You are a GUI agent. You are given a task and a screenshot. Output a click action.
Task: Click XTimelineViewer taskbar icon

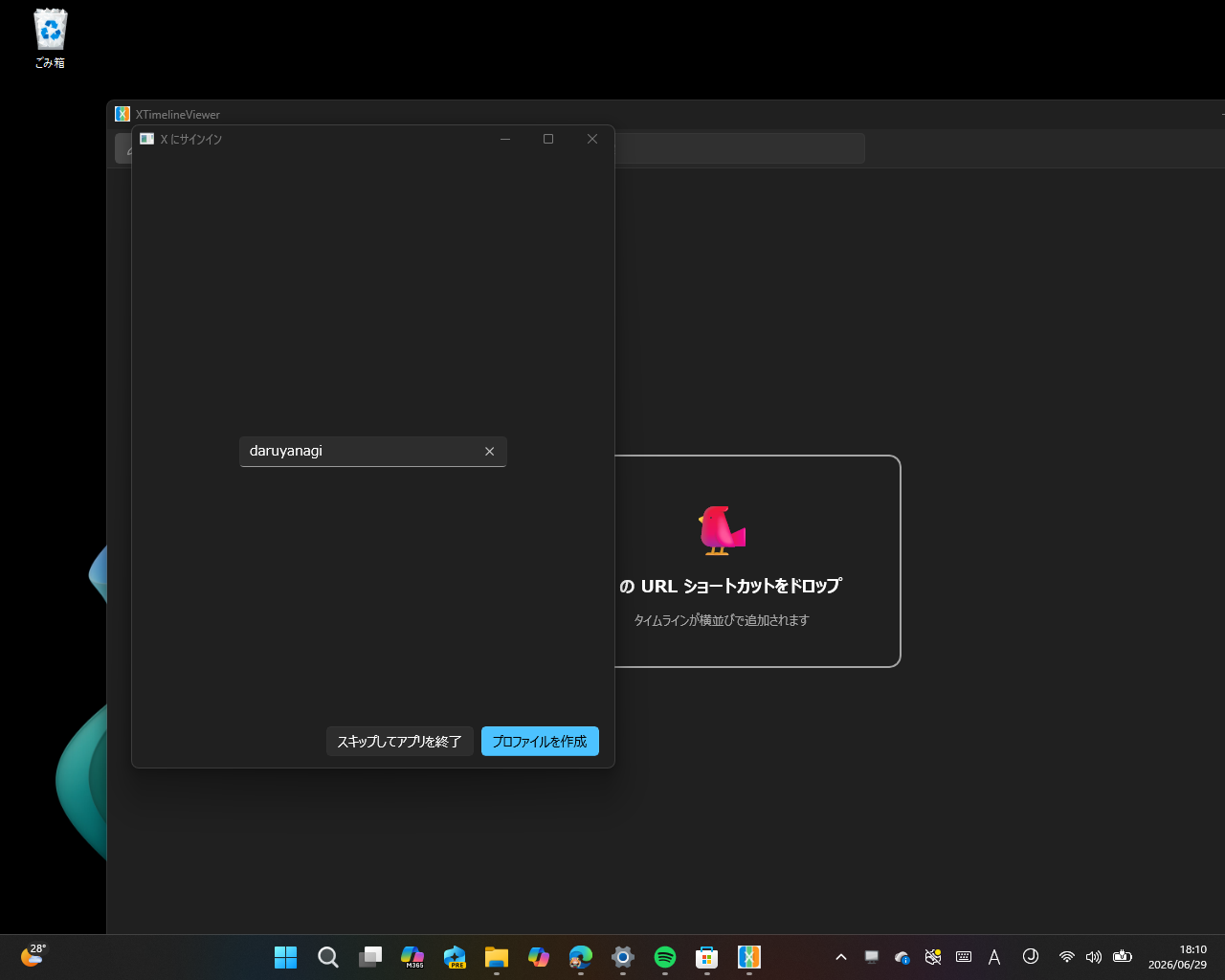(749, 957)
